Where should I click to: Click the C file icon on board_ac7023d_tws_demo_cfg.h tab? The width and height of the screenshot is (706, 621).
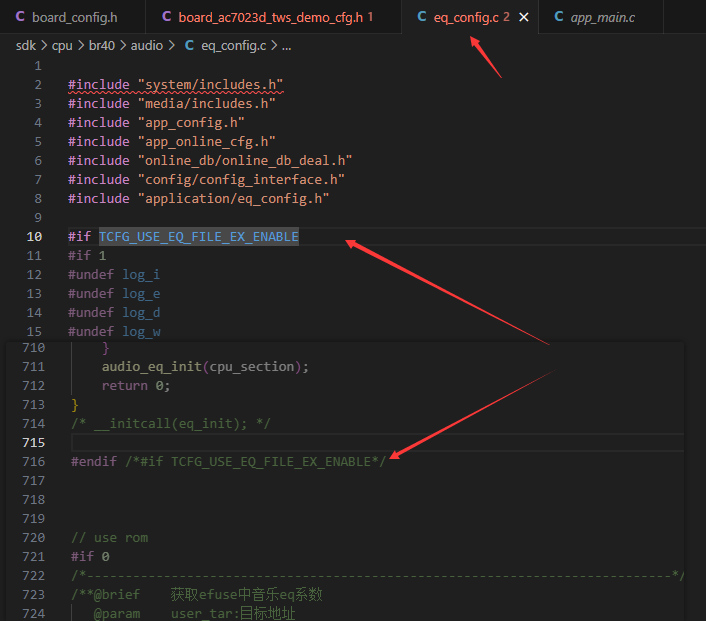click(166, 17)
